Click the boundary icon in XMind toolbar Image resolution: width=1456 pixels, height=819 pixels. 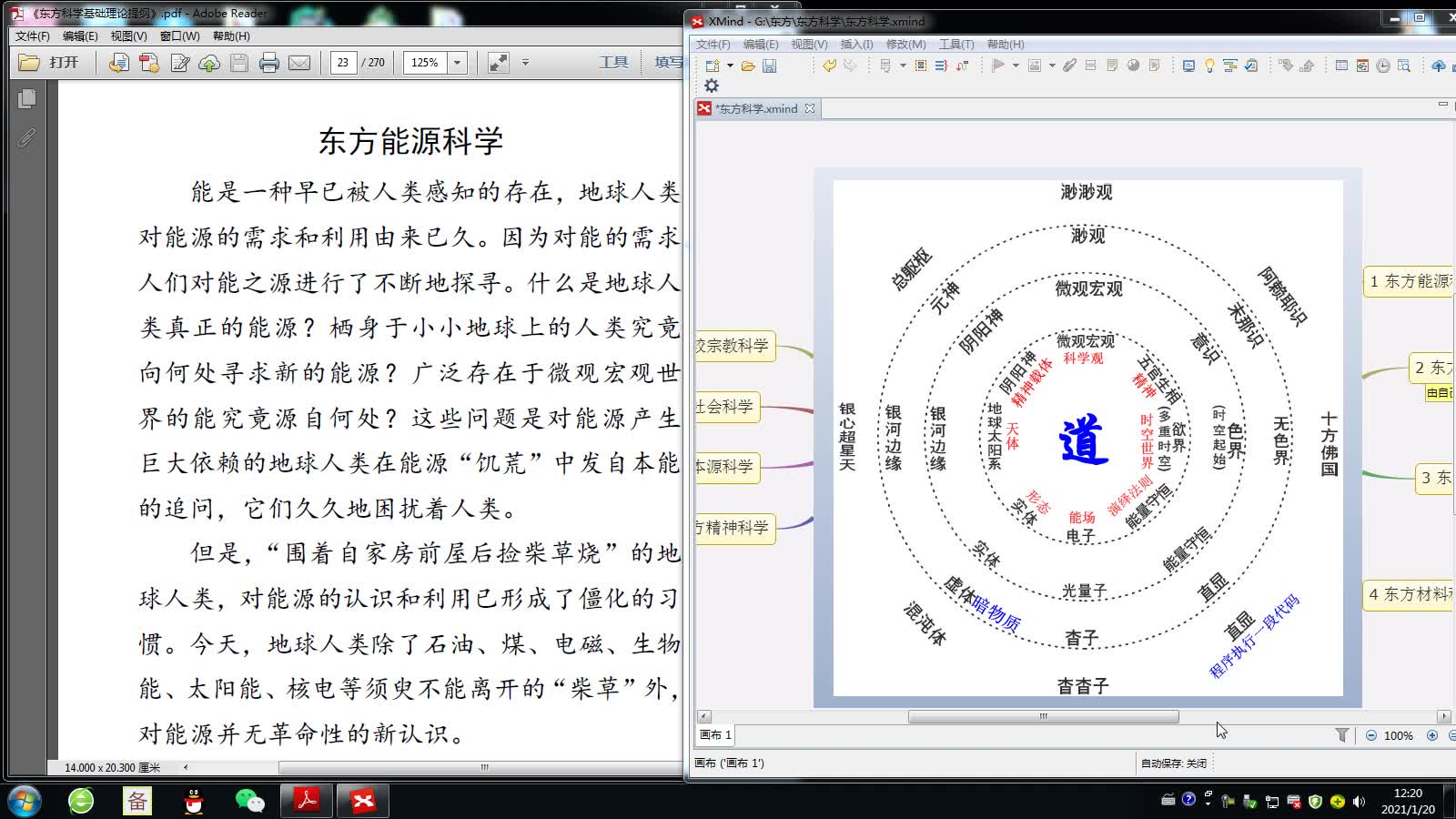tap(921, 66)
